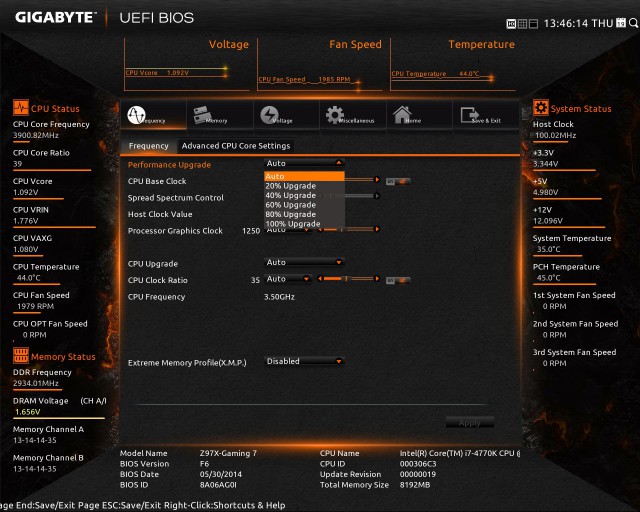The width and height of the screenshot is (640, 512).
Task: Open the calendar date icon
Action: pyautogui.click(x=621, y=23)
